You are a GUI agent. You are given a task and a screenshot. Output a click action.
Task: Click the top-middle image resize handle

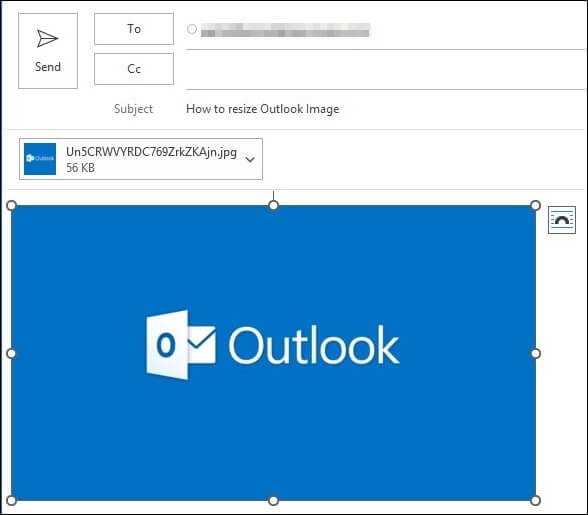(273, 205)
